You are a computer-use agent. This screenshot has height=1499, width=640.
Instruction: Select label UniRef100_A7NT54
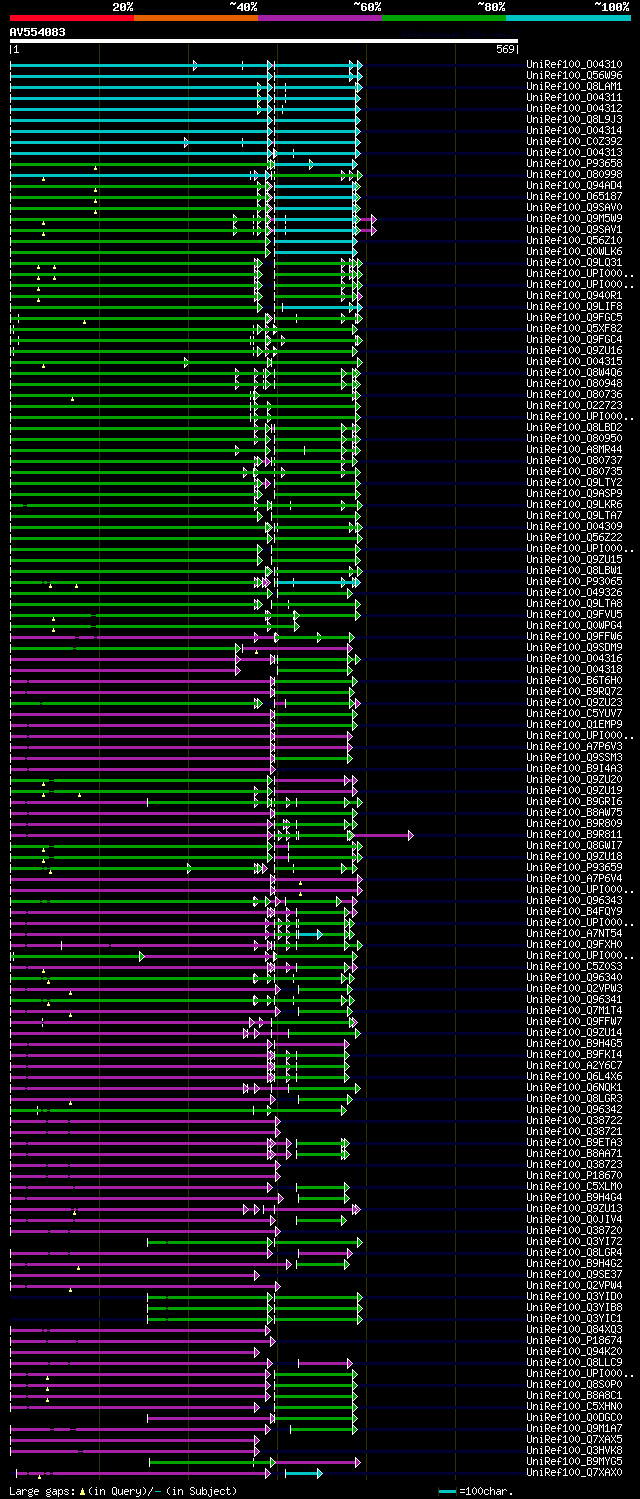coord(574,933)
